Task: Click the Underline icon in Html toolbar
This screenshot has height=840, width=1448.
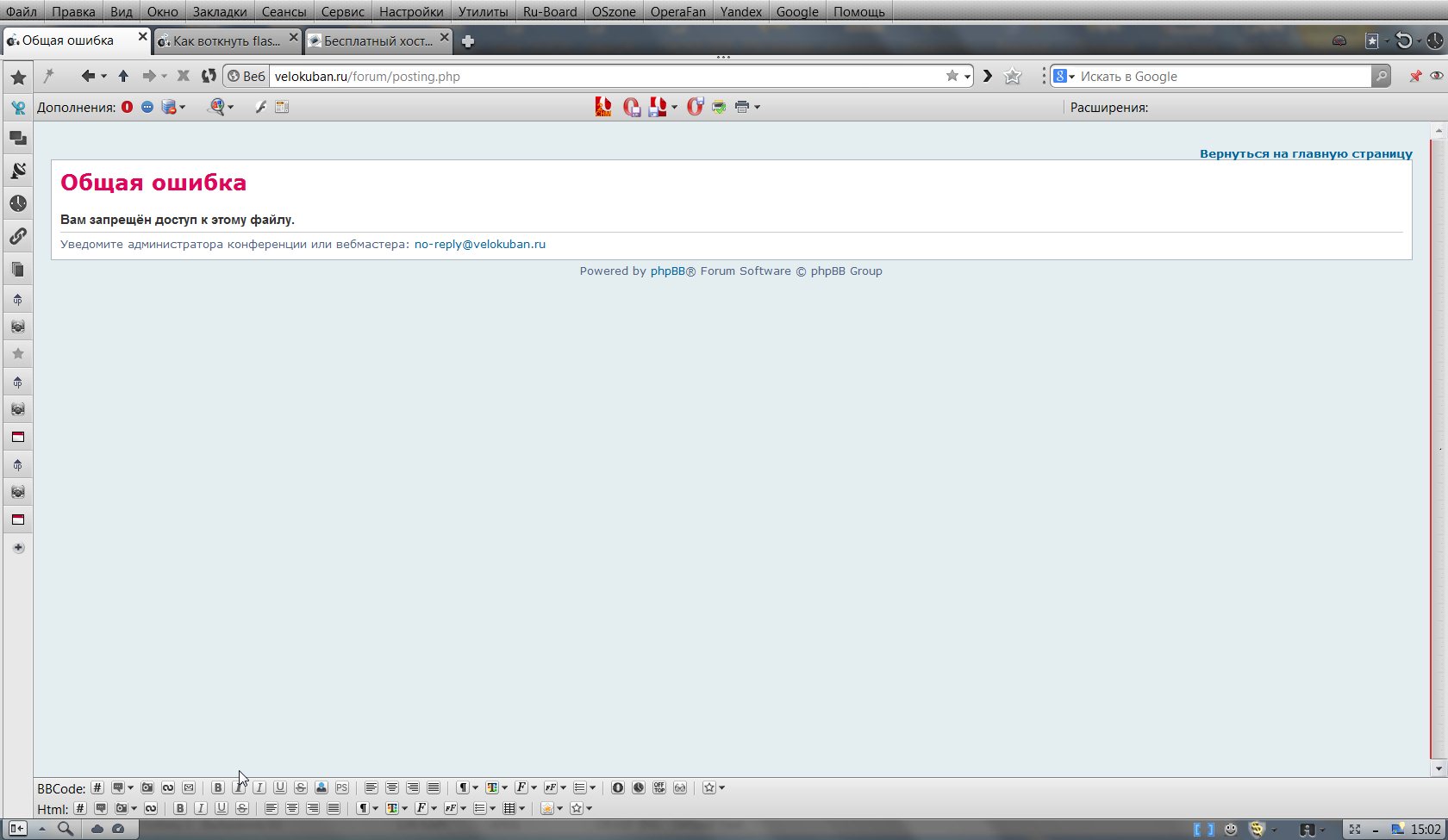Action: 222,808
